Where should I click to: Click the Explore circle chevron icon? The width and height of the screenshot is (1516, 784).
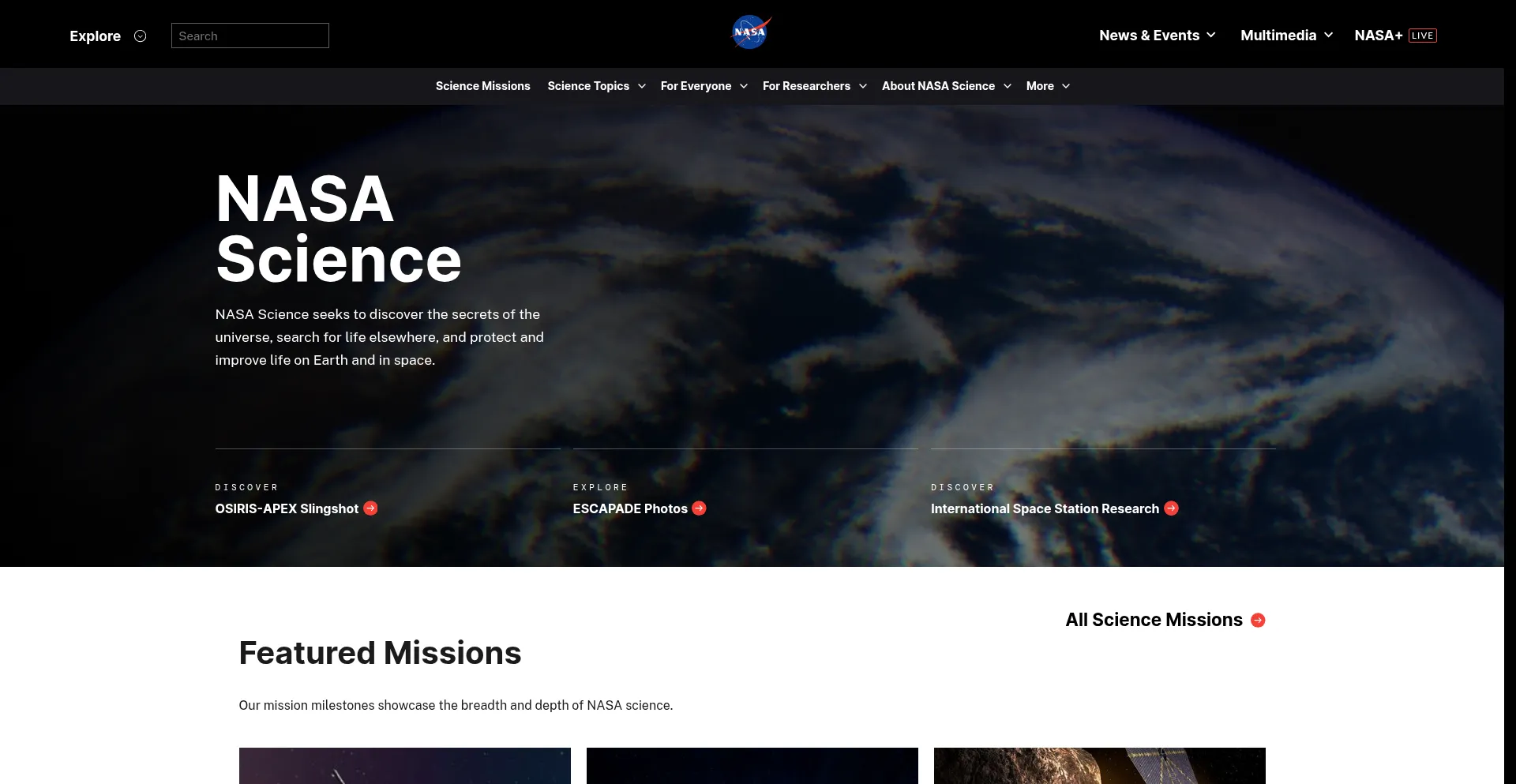click(x=141, y=36)
